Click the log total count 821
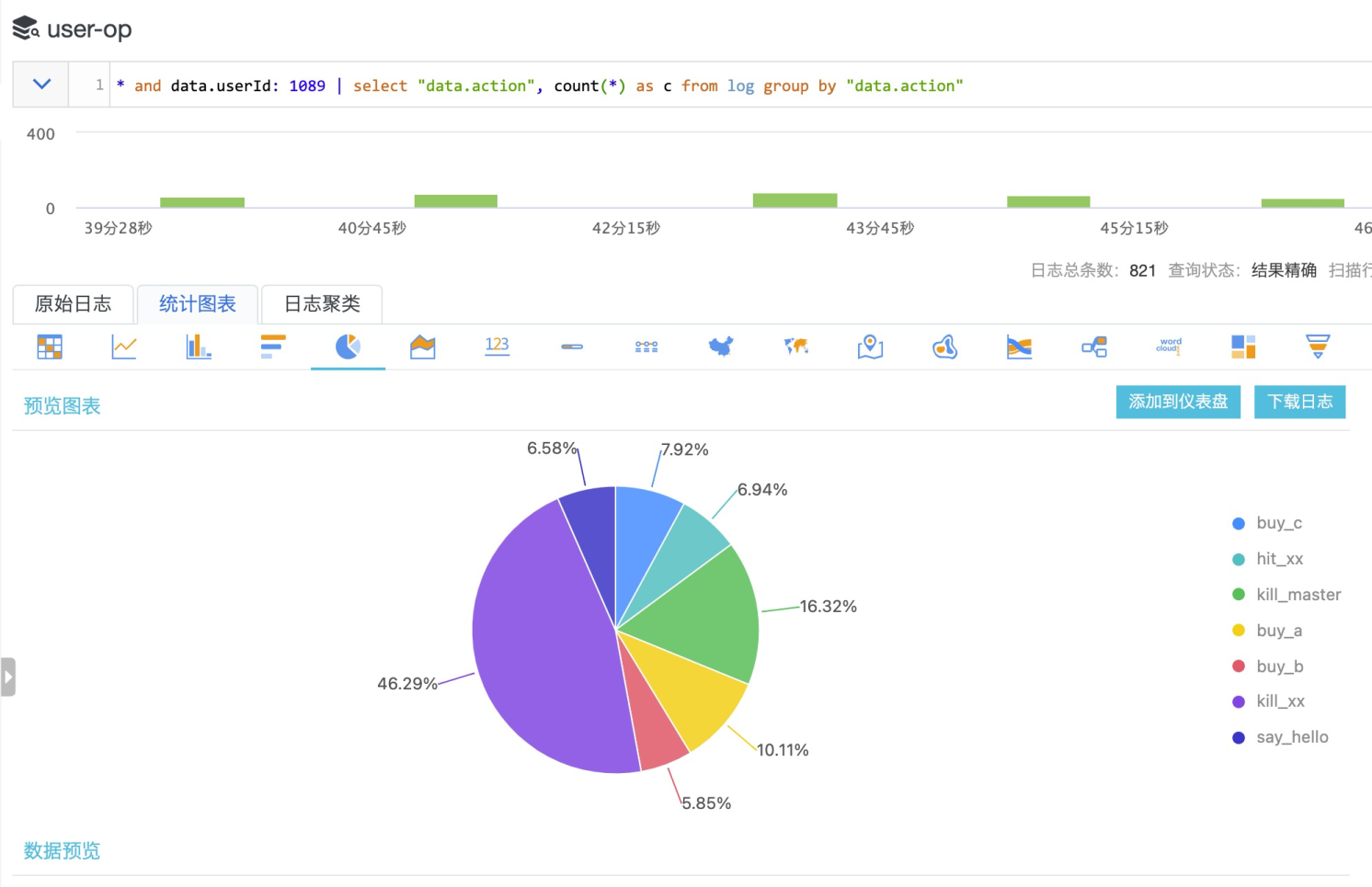1372x887 pixels. [1142, 270]
